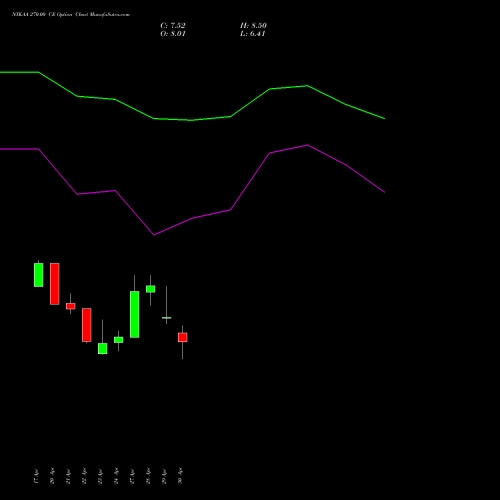Click the '28 Apr' date axis label
The image size is (500, 500).
click(x=148, y=476)
